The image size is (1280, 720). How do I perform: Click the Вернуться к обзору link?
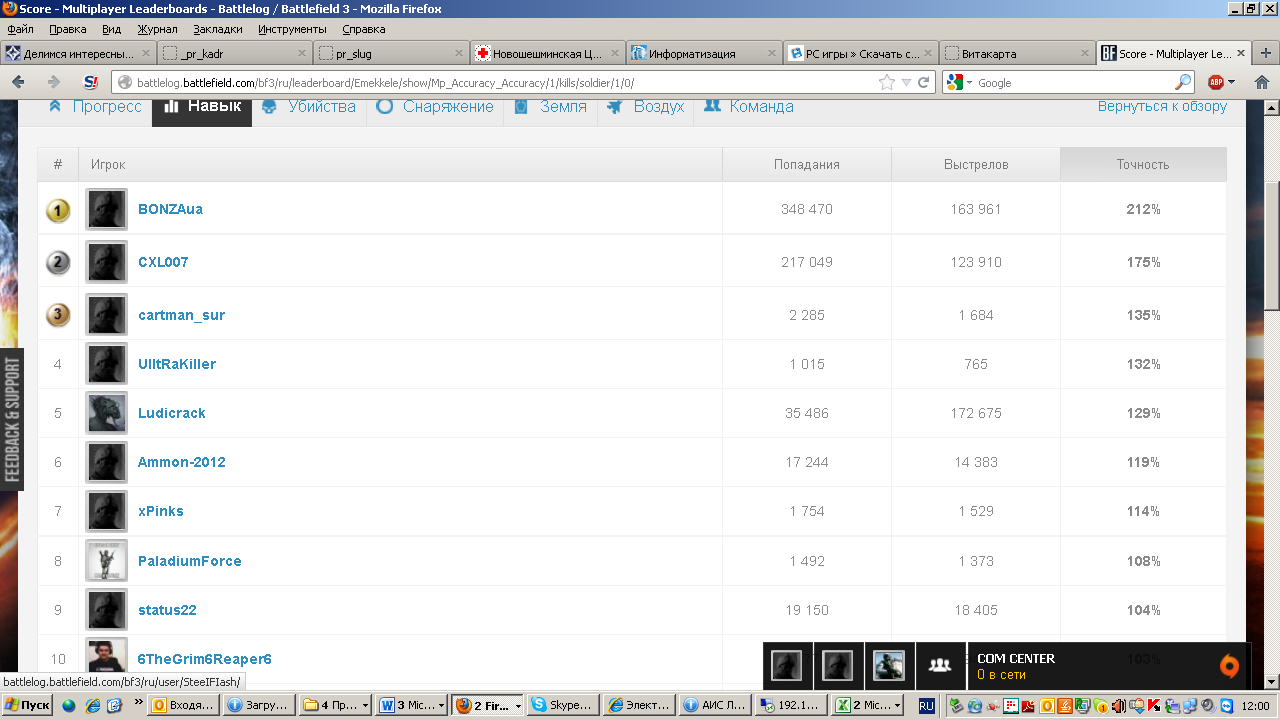1162,106
